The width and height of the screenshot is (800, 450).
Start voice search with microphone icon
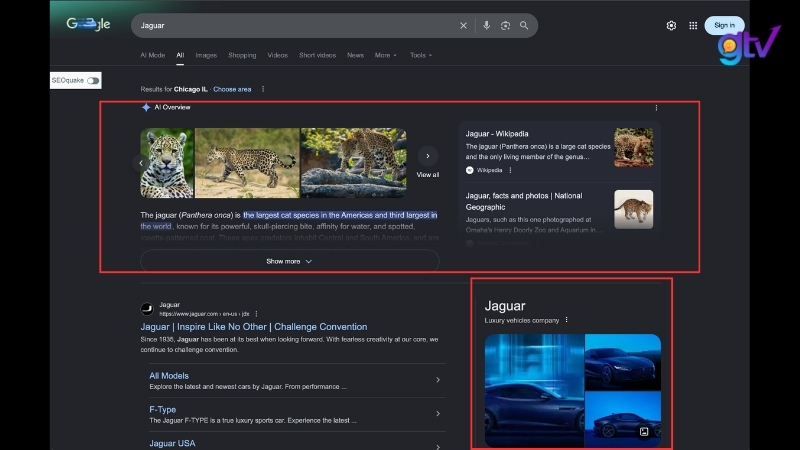tap(487, 26)
